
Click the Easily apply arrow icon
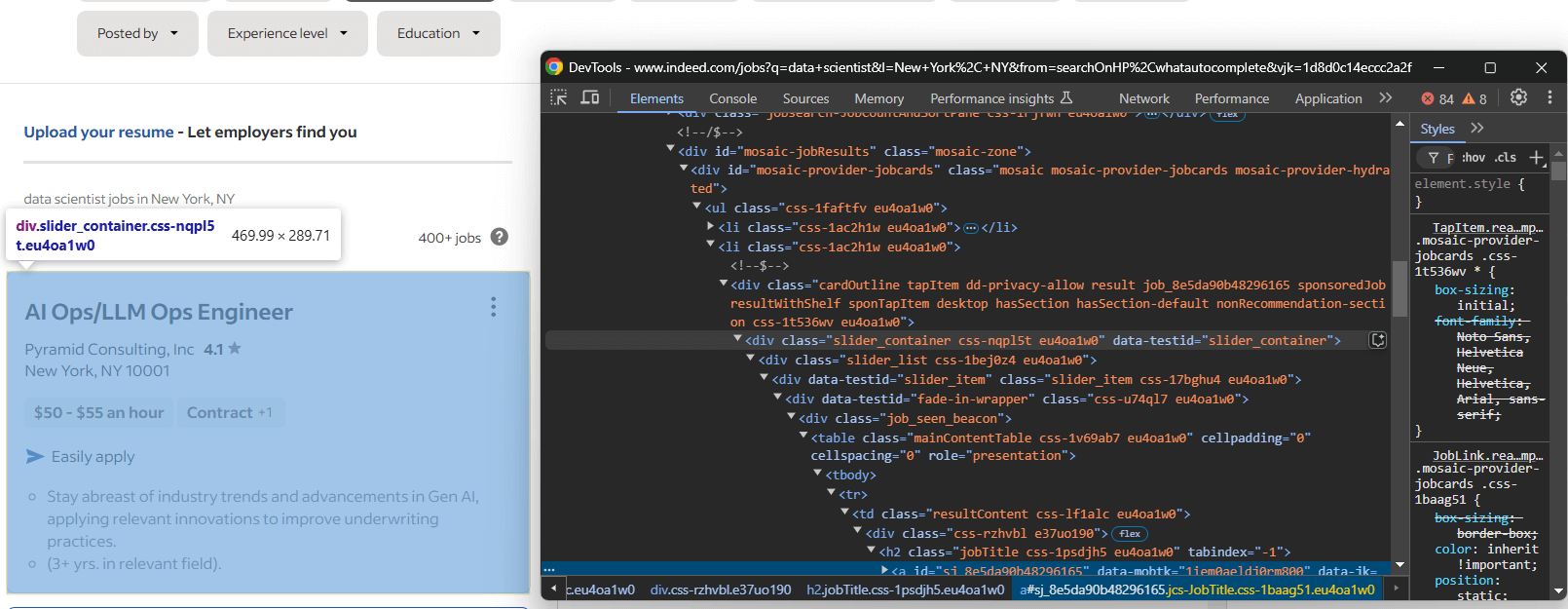point(35,456)
